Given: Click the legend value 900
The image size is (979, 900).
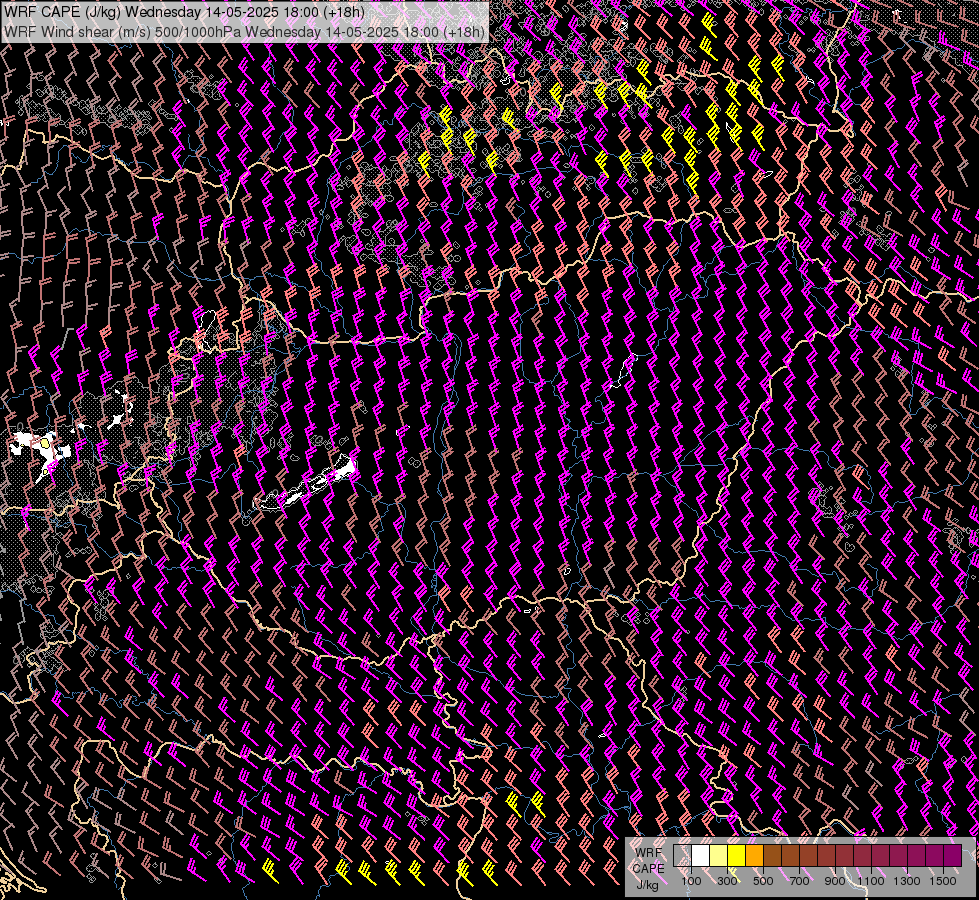Looking at the screenshot, I should [x=835, y=881].
